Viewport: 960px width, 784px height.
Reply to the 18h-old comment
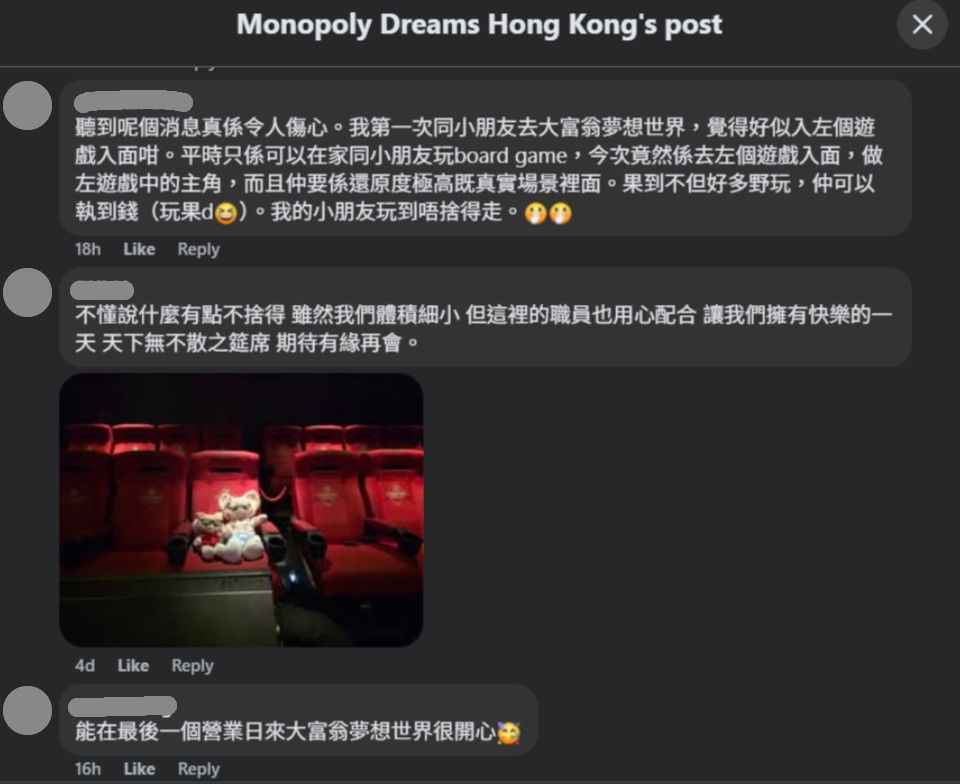(x=198, y=249)
